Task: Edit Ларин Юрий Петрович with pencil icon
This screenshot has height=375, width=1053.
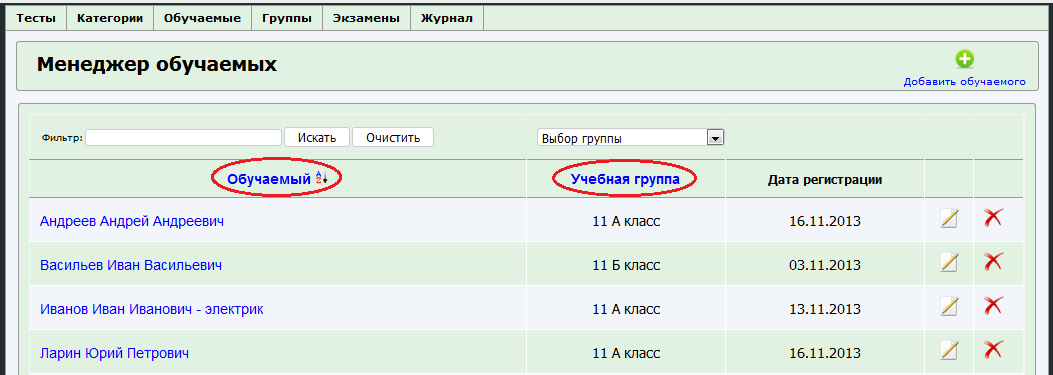Action: coord(949,350)
